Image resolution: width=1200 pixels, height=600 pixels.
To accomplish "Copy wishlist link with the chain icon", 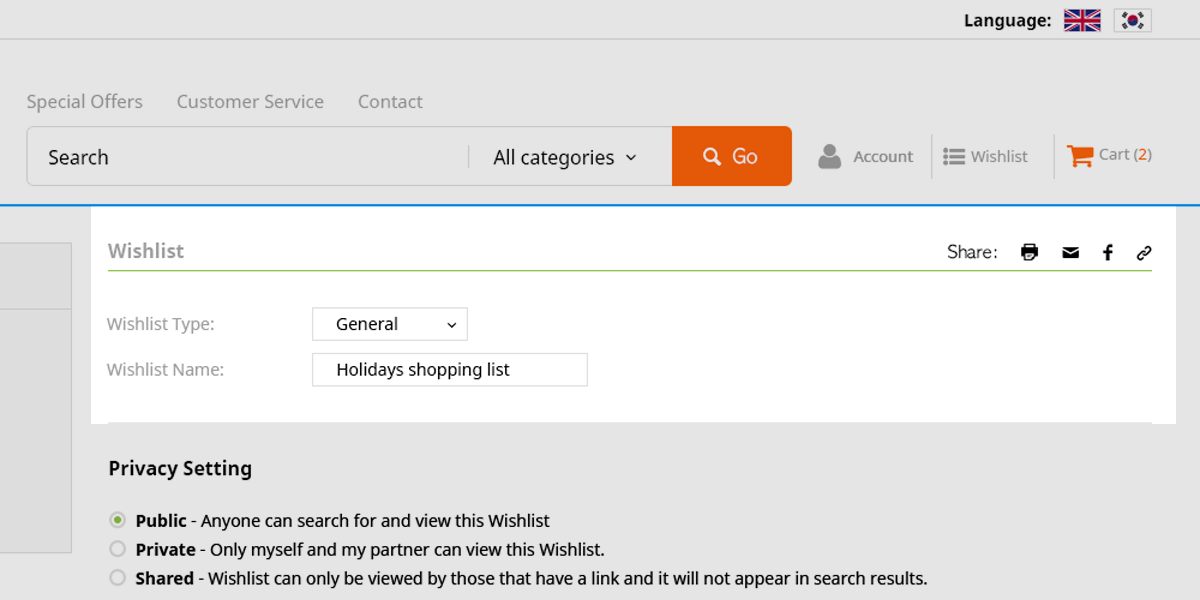I will pyautogui.click(x=1144, y=252).
